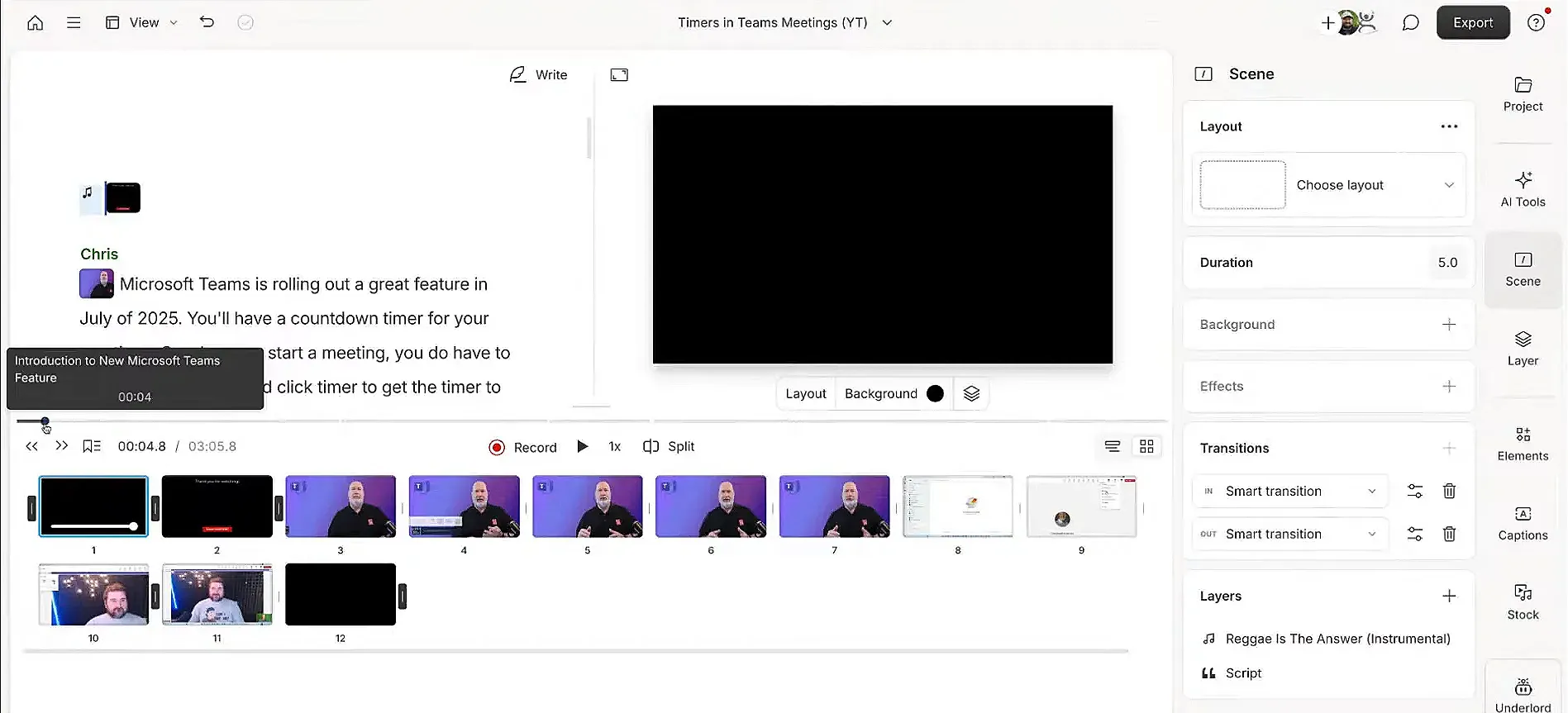
Task: Delete the OUT Smart transition
Action: click(1449, 534)
